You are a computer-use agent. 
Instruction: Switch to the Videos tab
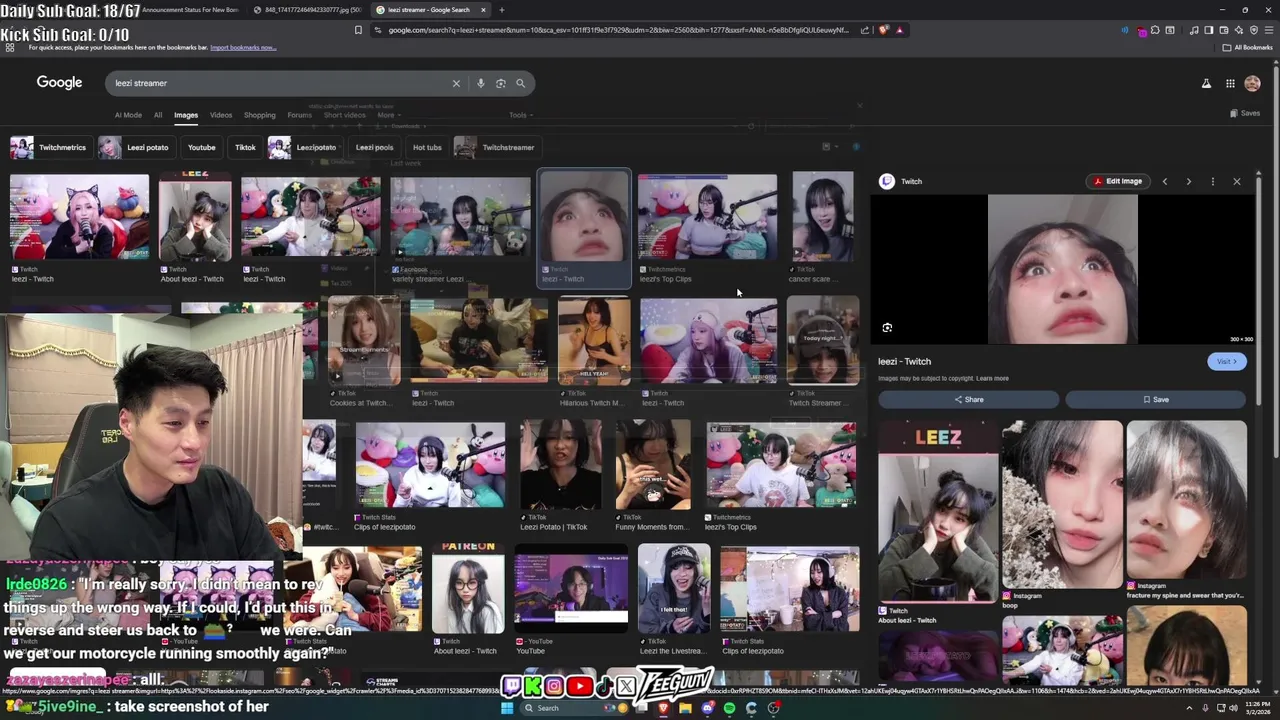[x=221, y=115]
